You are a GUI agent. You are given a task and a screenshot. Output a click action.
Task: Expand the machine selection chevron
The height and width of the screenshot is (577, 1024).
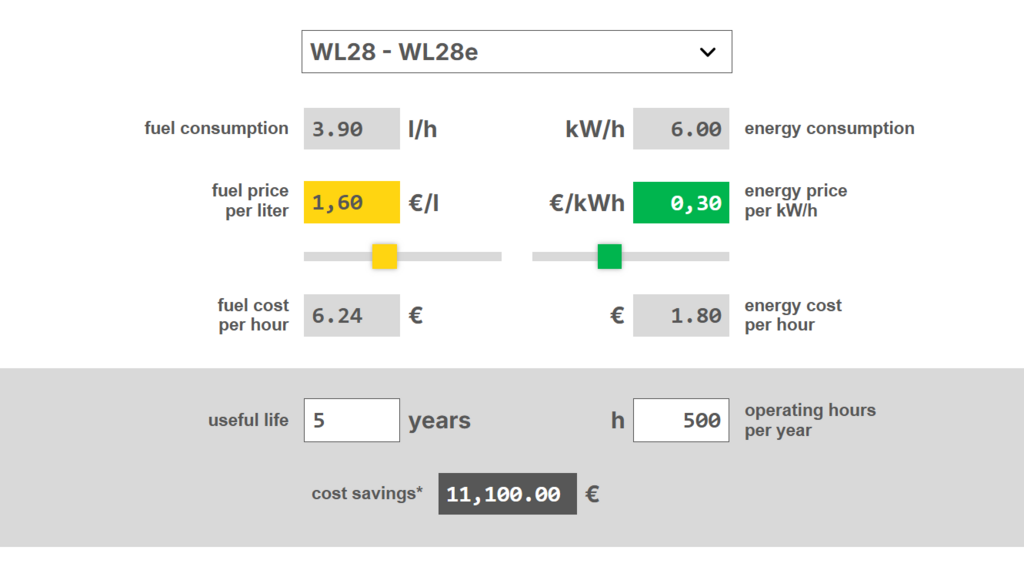[708, 51]
